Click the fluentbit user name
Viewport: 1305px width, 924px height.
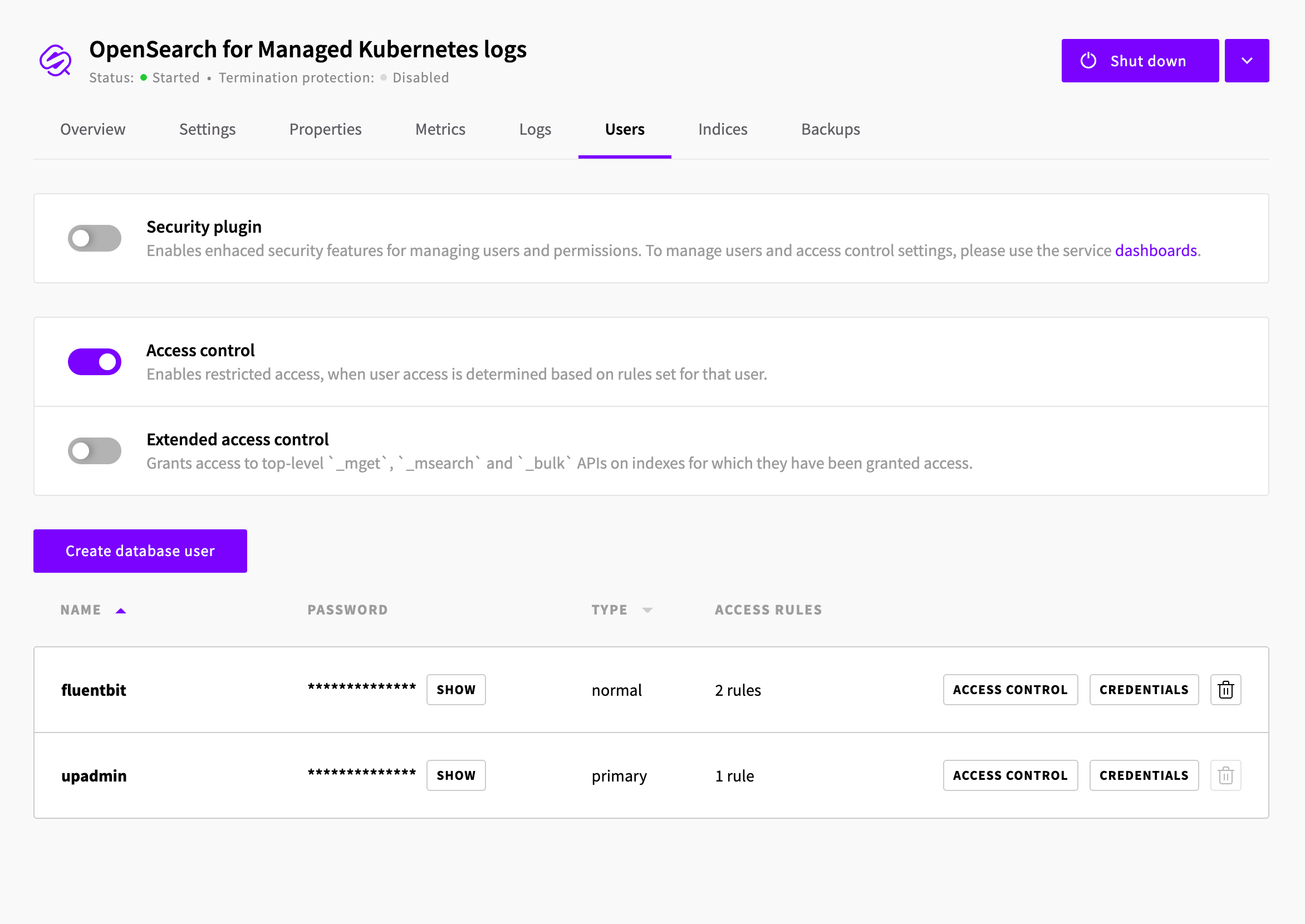[x=94, y=690]
